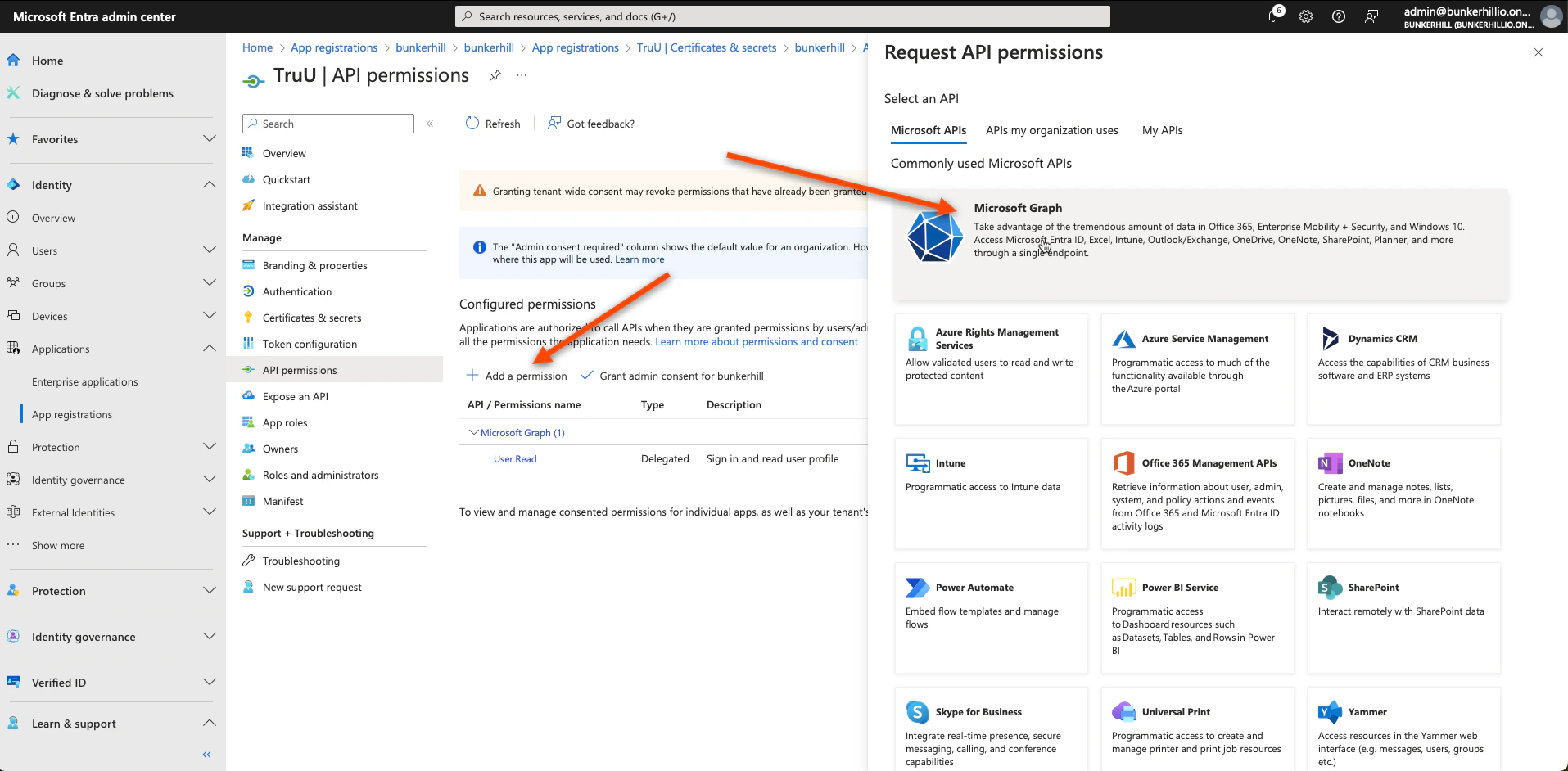Image resolution: width=1568 pixels, height=771 pixels.
Task: Pin the TruU API permissions page
Action: tap(495, 75)
